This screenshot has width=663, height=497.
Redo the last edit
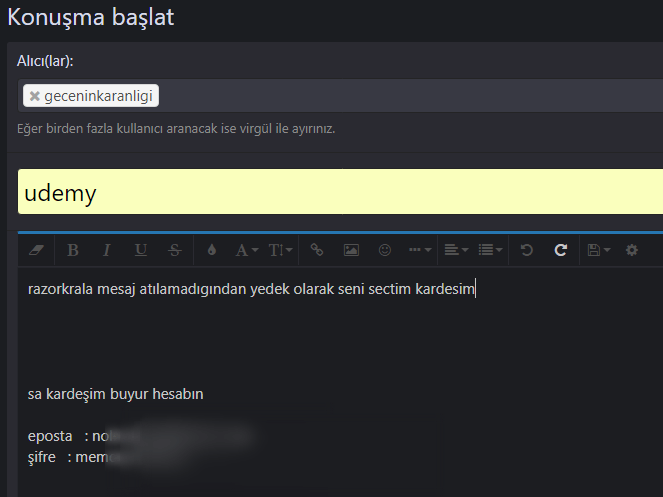pos(561,250)
